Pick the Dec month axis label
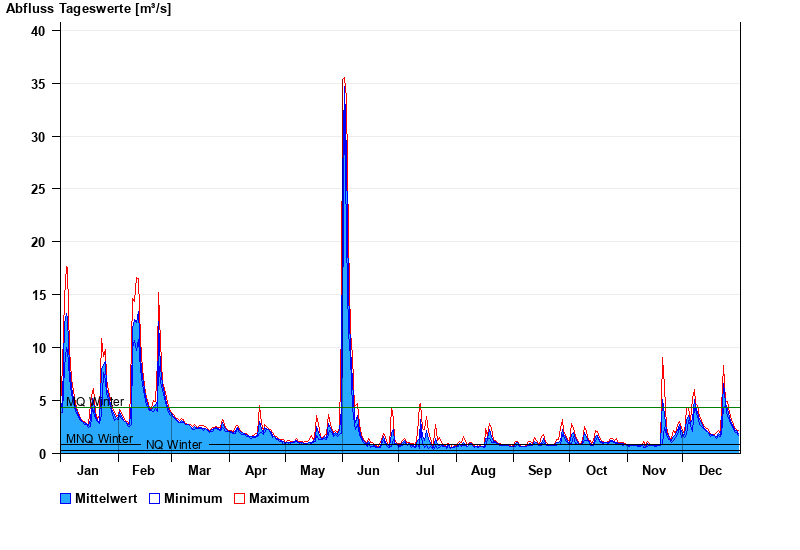Image resolution: width=800 pixels, height=550 pixels. pos(710,471)
